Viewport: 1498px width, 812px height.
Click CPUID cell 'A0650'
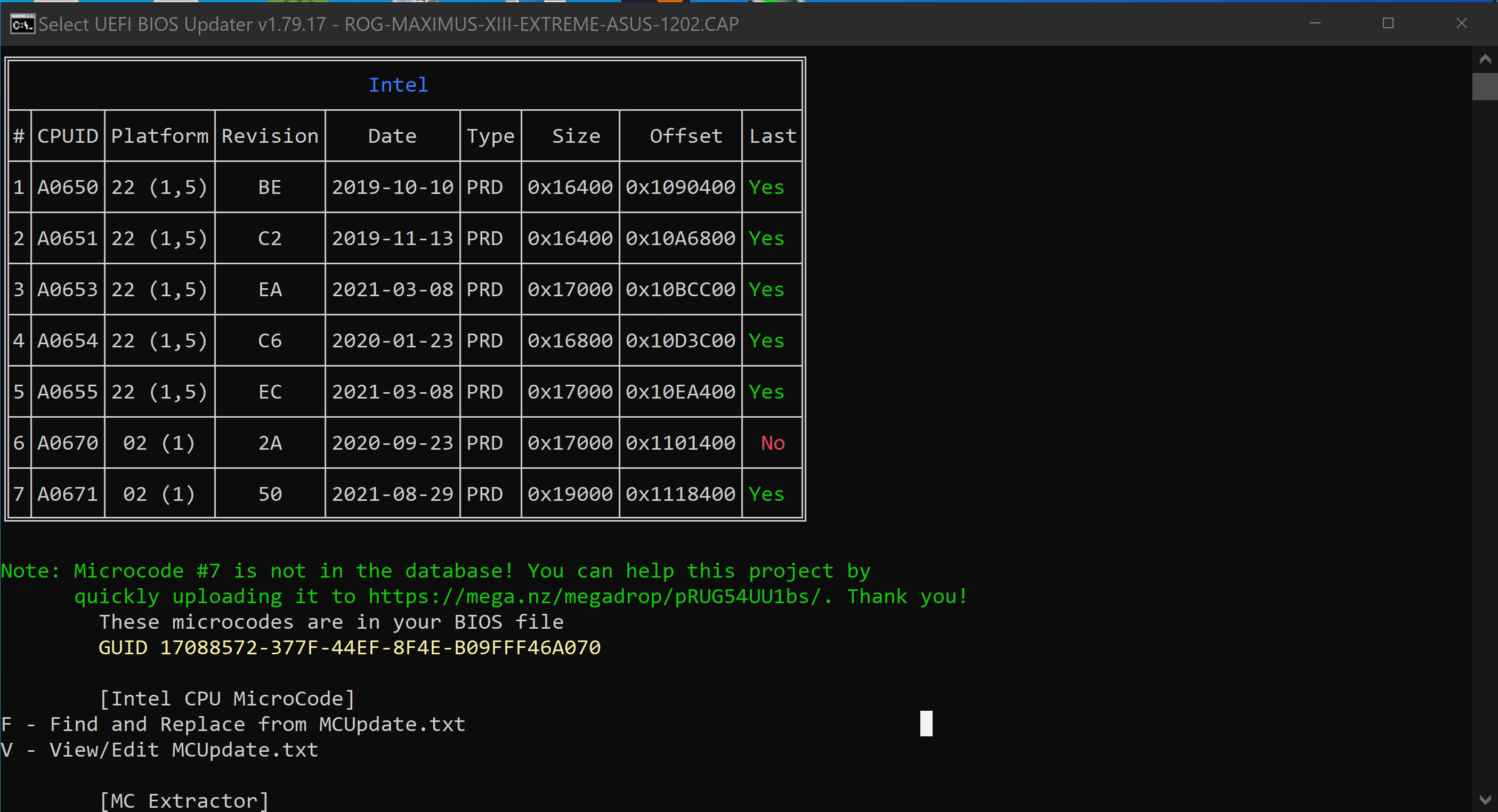68,187
